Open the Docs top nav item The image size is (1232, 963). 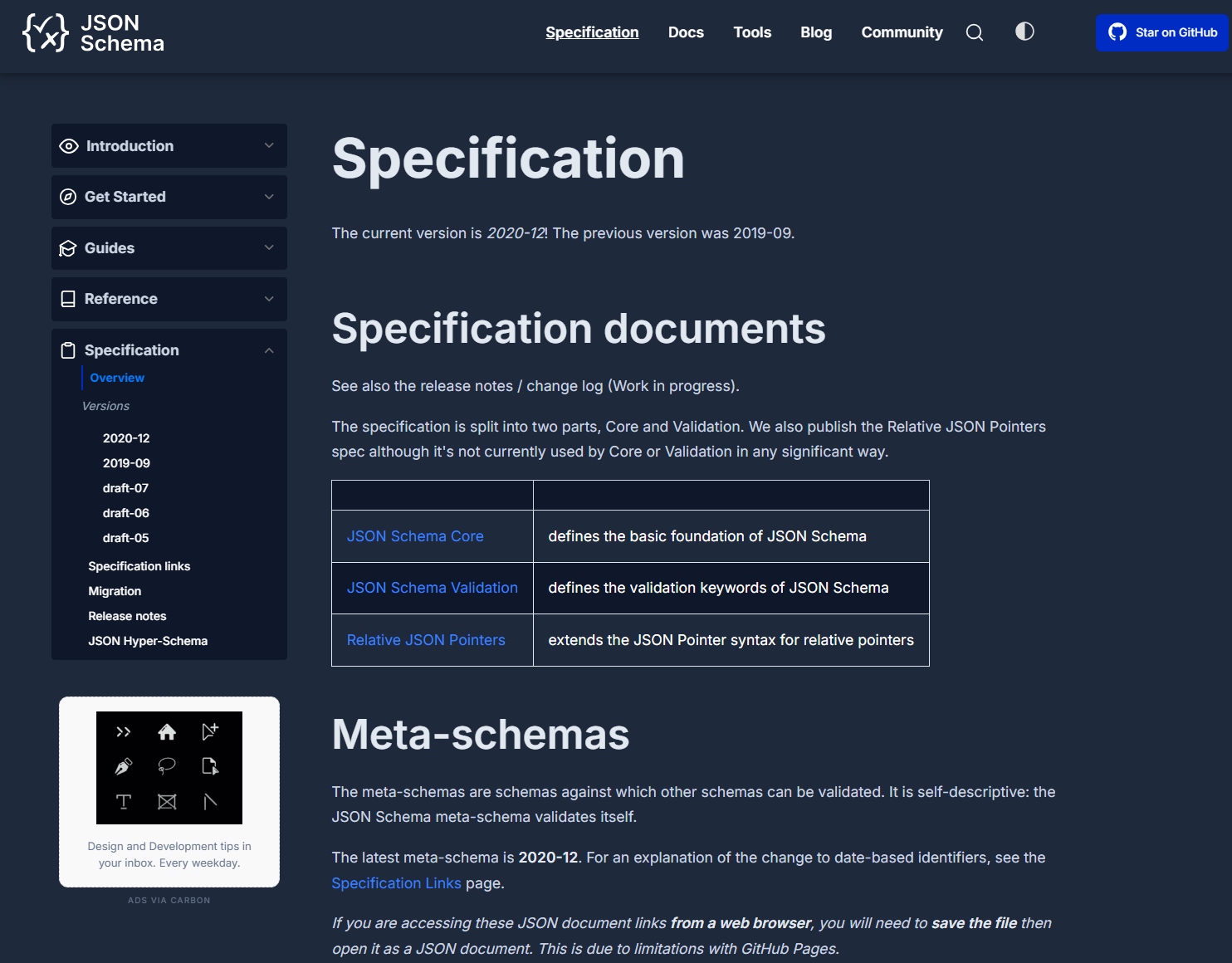(686, 32)
